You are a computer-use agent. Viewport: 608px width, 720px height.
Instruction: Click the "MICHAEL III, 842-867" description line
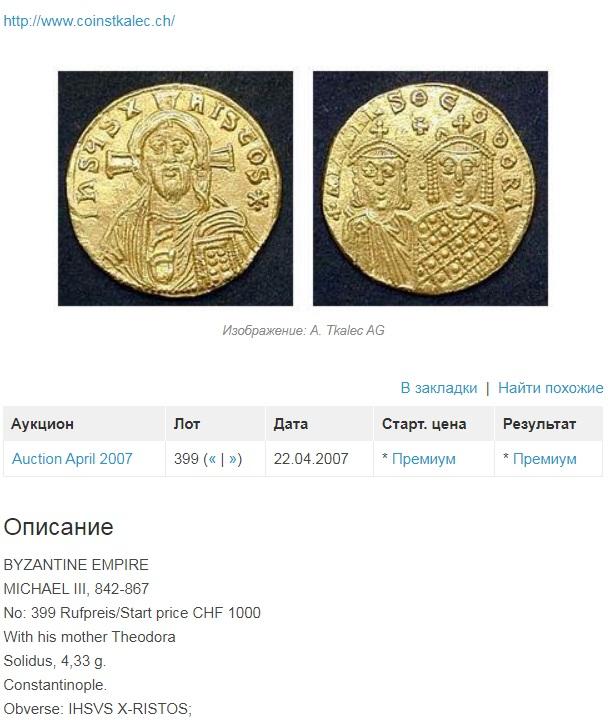tap(76, 589)
